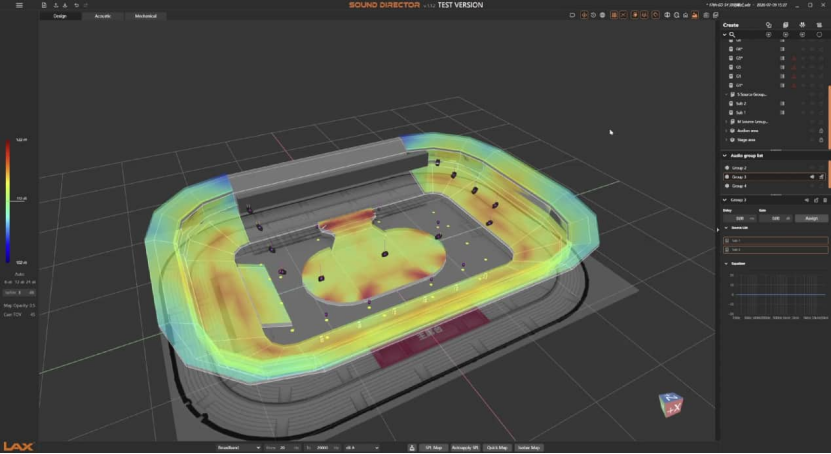Click the new file icon
Screen dimensions: 831x454
(44, 5)
